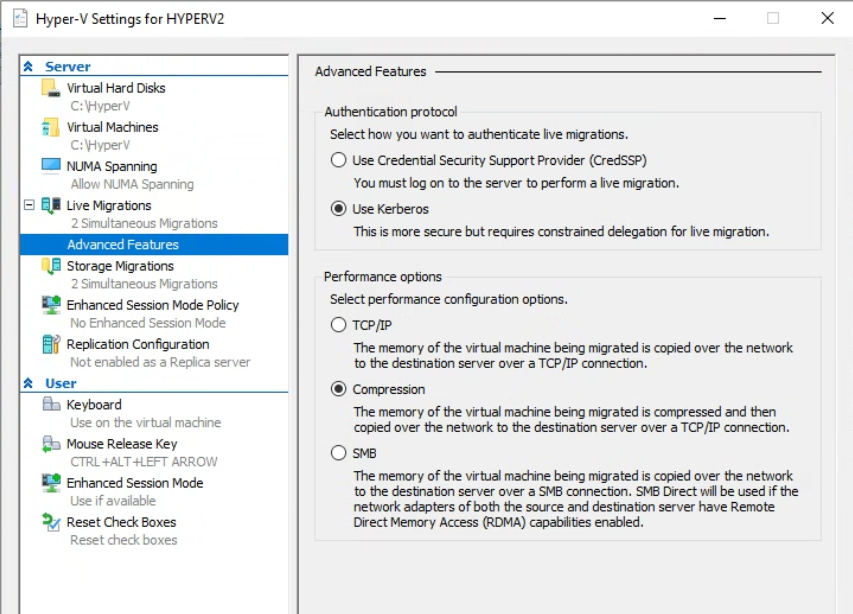The image size is (853, 614).
Task: Click the NUMA Spanning monitor icon
Action: pyautogui.click(x=51, y=165)
